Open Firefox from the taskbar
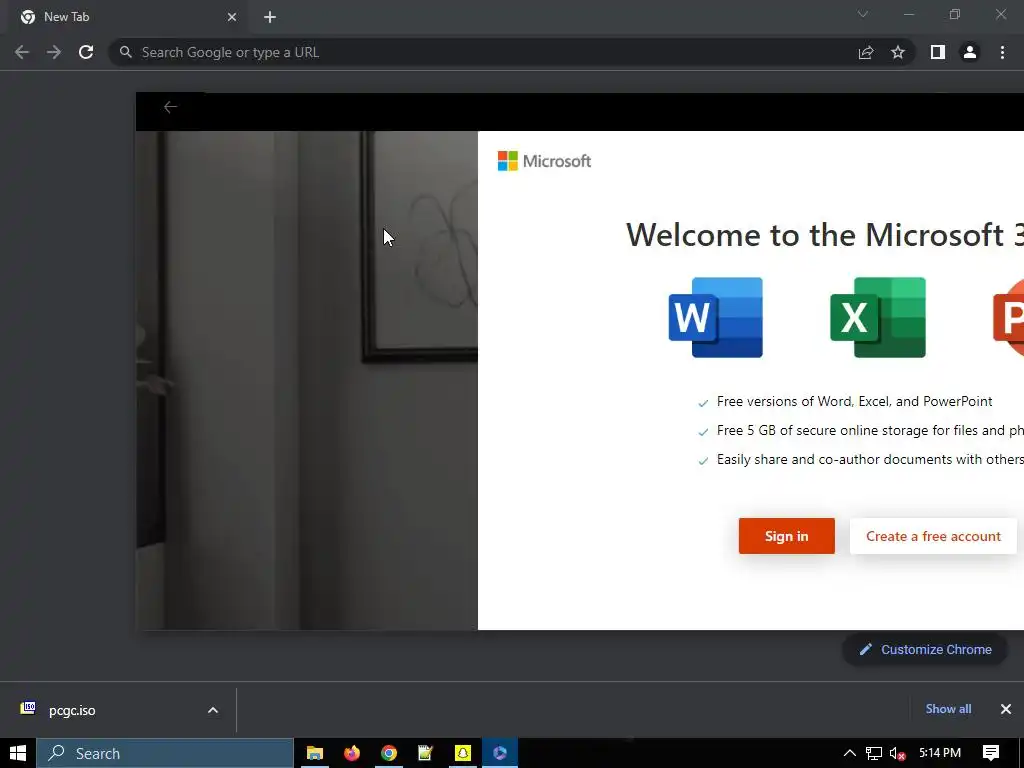 click(x=352, y=753)
